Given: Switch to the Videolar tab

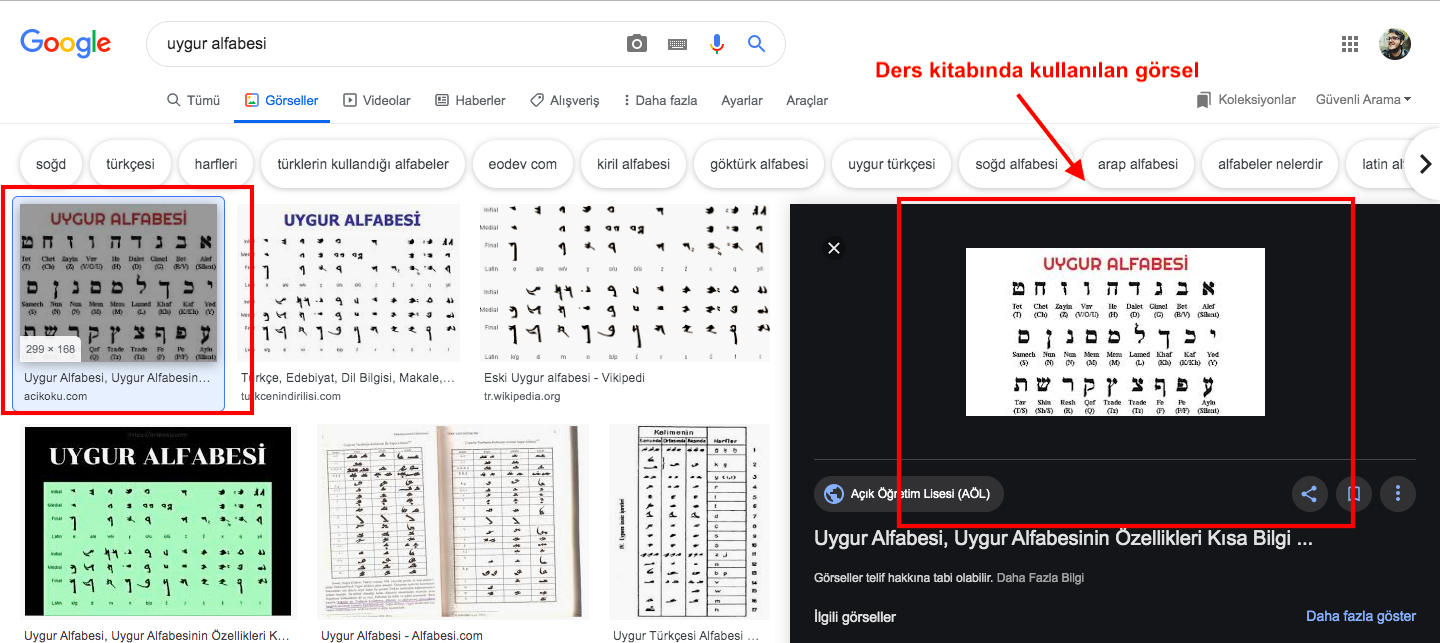Looking at the screenshot, I should tap(377, 100).
